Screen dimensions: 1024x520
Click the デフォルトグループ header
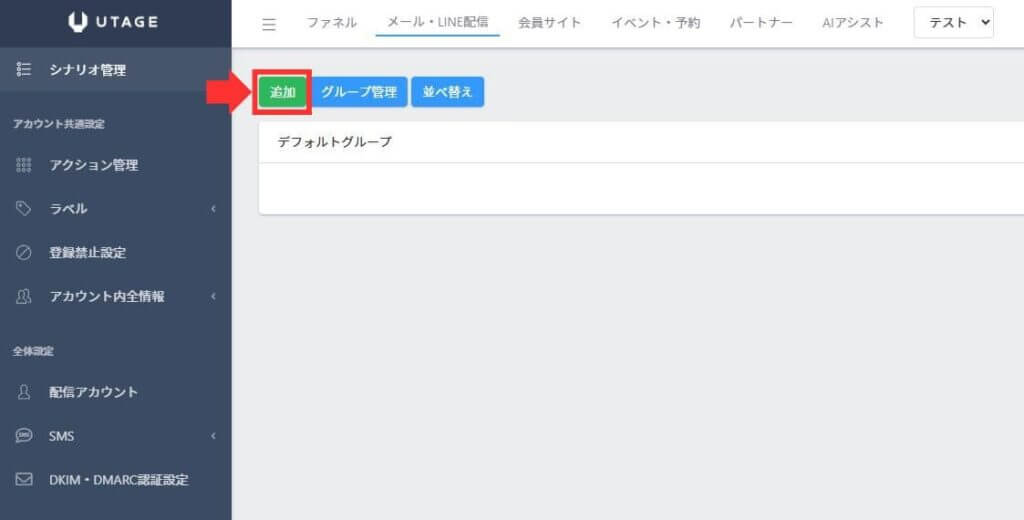tap(335, 142)
